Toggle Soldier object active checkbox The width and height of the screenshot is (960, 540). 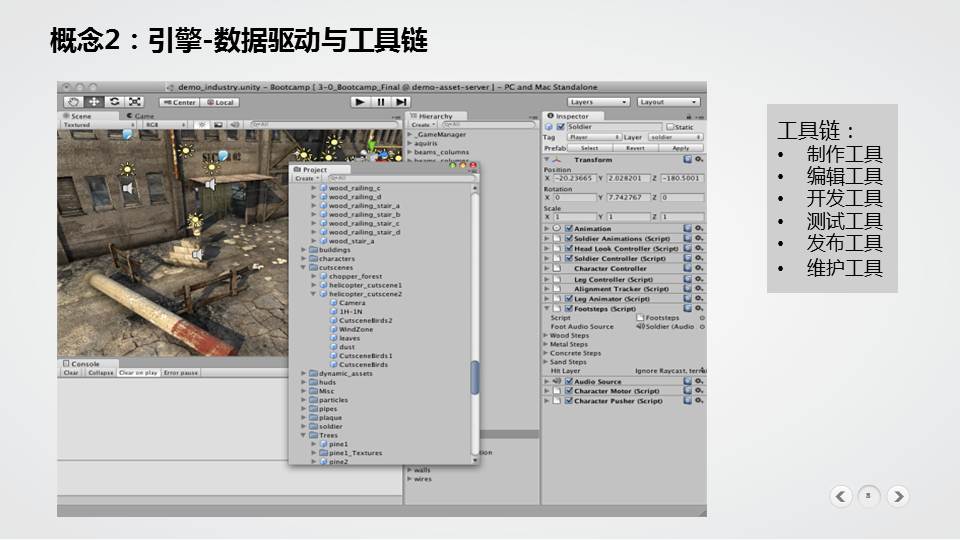point(560,127)
